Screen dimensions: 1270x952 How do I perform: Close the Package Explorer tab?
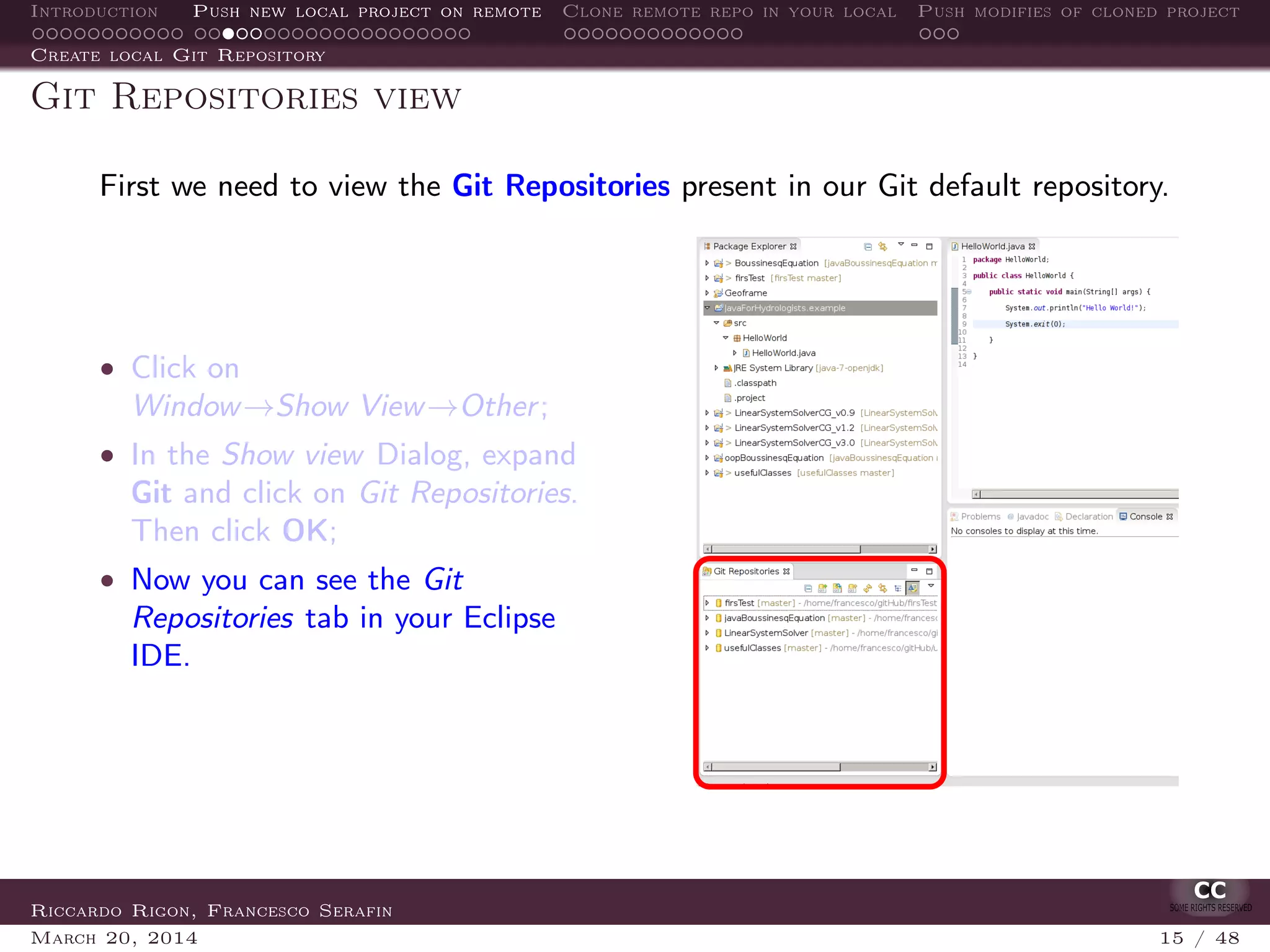(793, 247)
